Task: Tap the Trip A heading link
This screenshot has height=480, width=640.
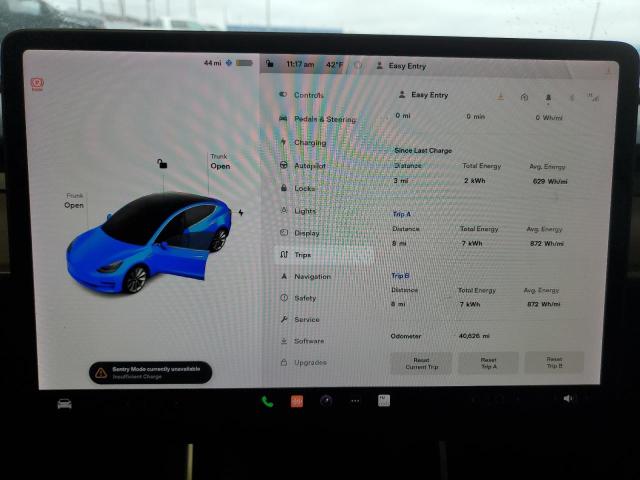Action: tap(402, 214)
